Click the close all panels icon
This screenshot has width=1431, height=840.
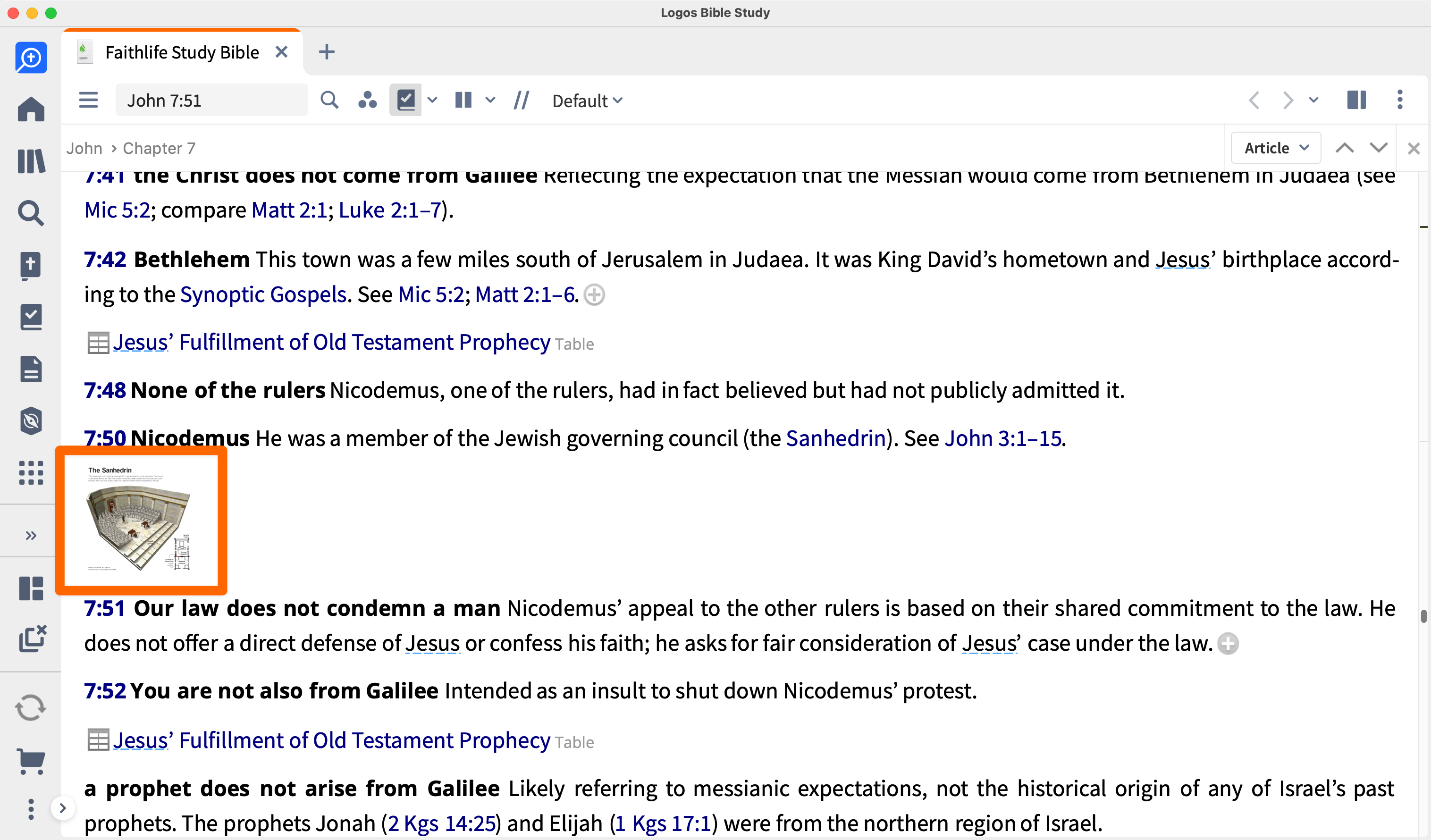pos(33,638)
